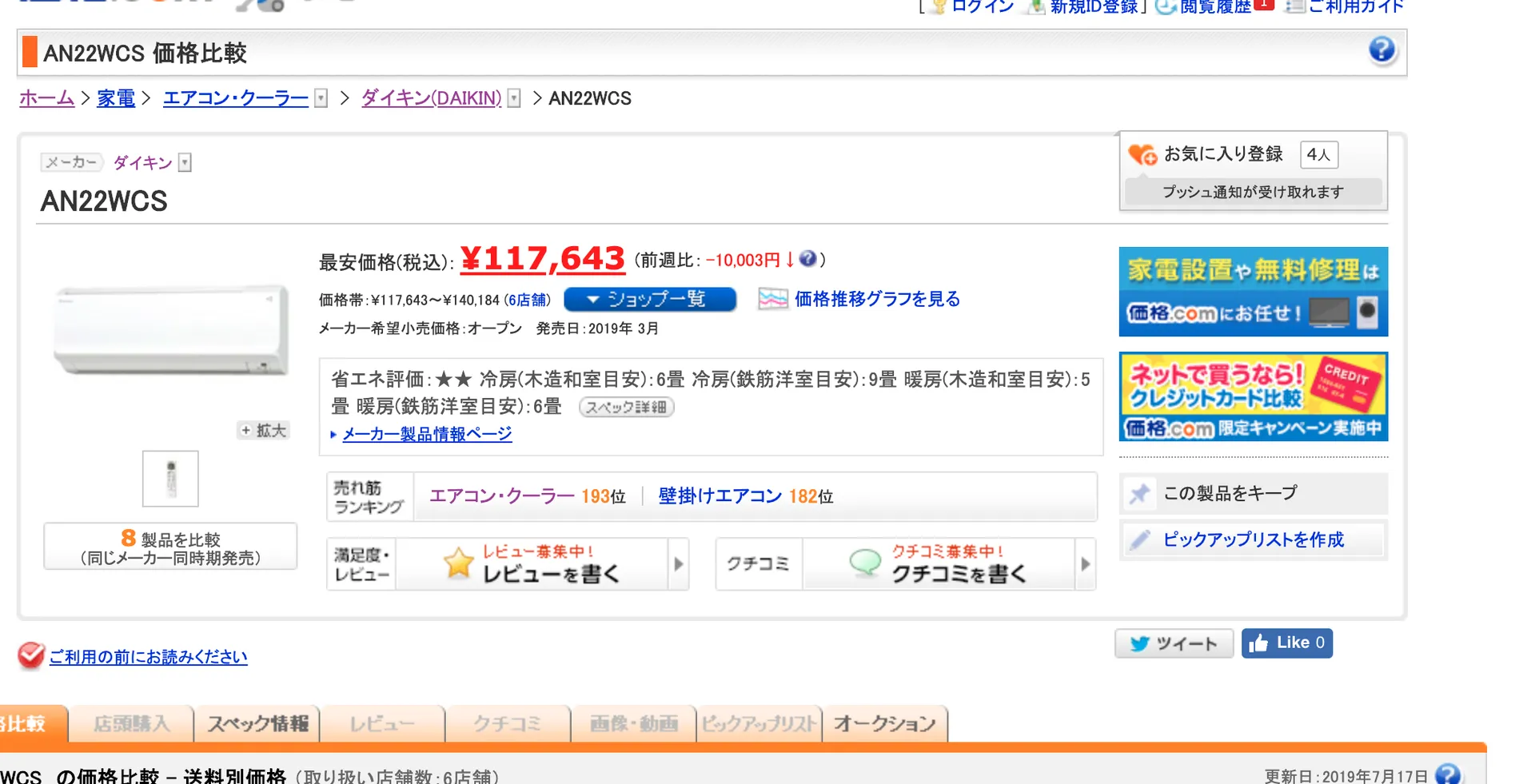Open the maker ダイキン dropdown arrow
The image size is (1535, 784).
tap(185, 163)
